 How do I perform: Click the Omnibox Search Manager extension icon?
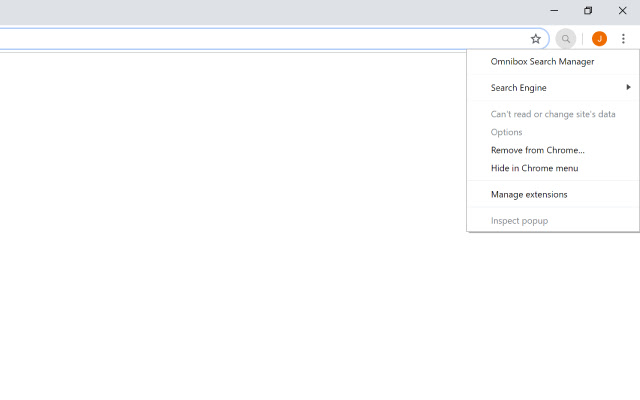pyautogui.click(x=566, y=39)
